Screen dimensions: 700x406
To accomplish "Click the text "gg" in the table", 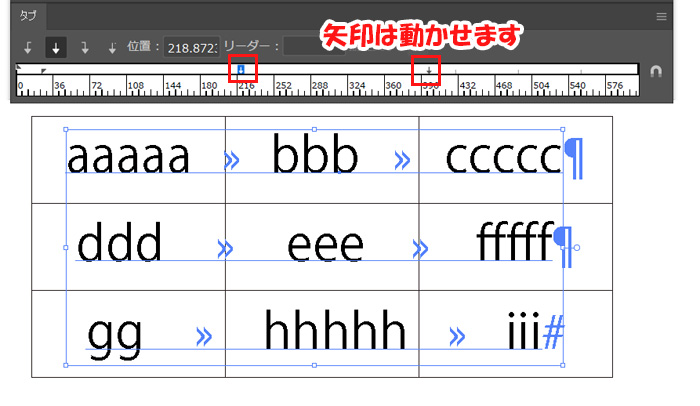I will tap(115, 338).
